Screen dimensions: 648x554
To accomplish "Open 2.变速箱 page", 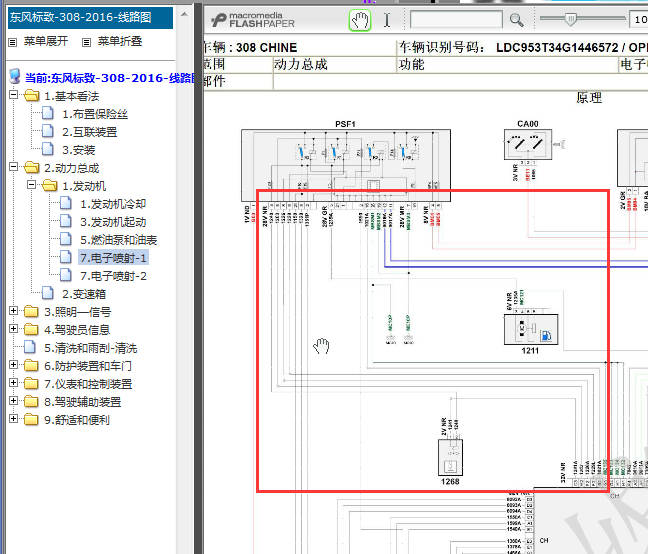I will 84,294.
